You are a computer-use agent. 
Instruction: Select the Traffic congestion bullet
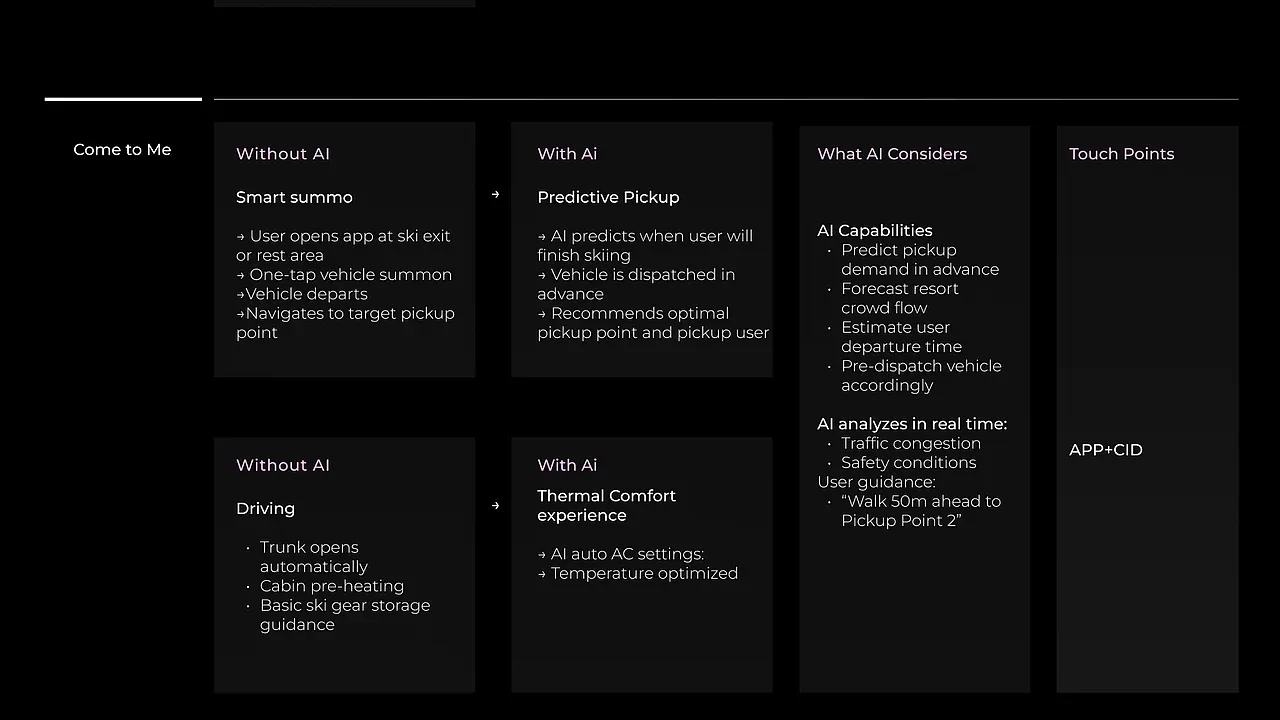point(910,443)
